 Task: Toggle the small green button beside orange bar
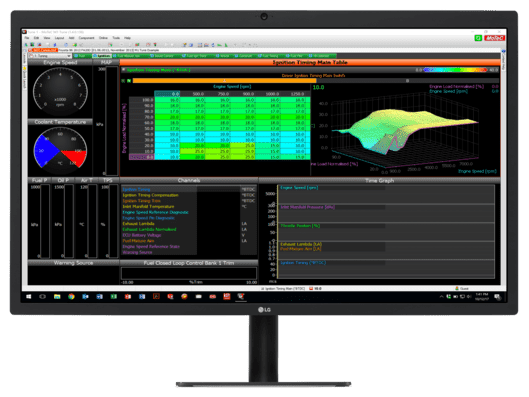pyautogui.click(x=129, y=81)
